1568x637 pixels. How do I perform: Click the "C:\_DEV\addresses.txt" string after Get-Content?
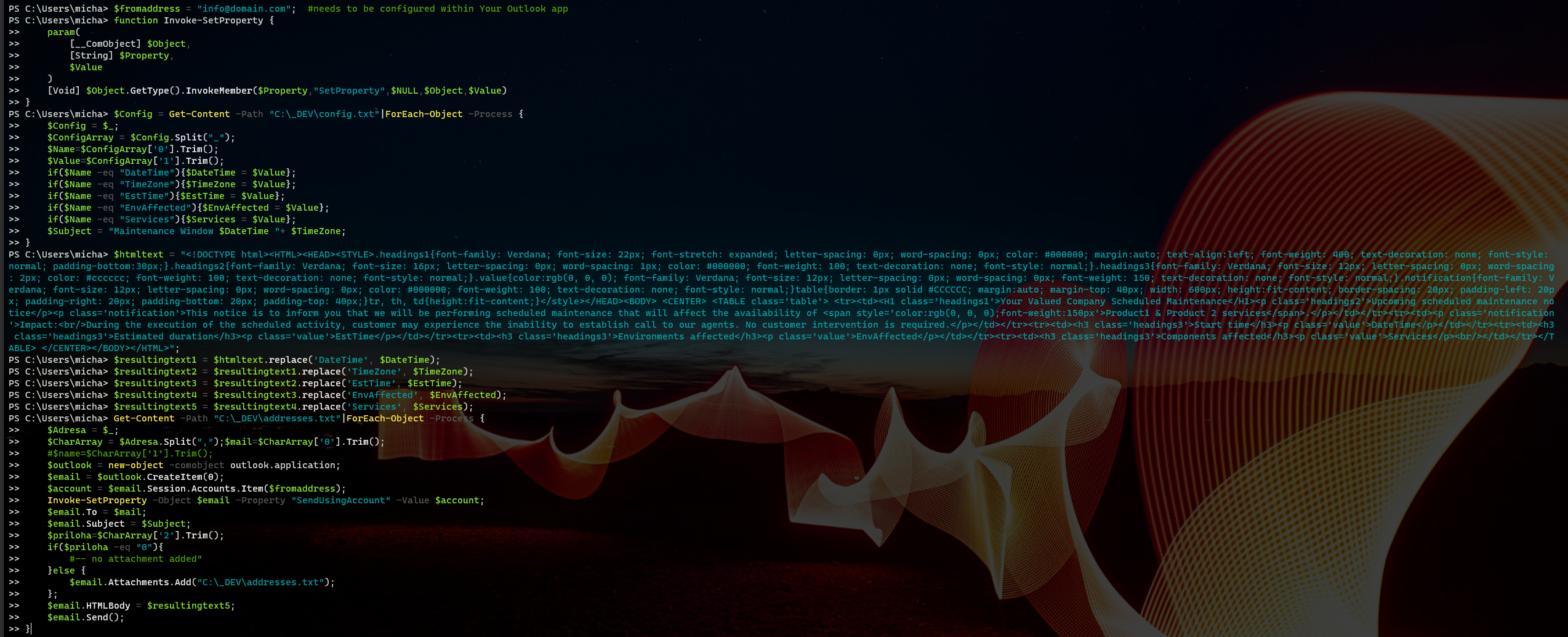click(x=277, y=418)
